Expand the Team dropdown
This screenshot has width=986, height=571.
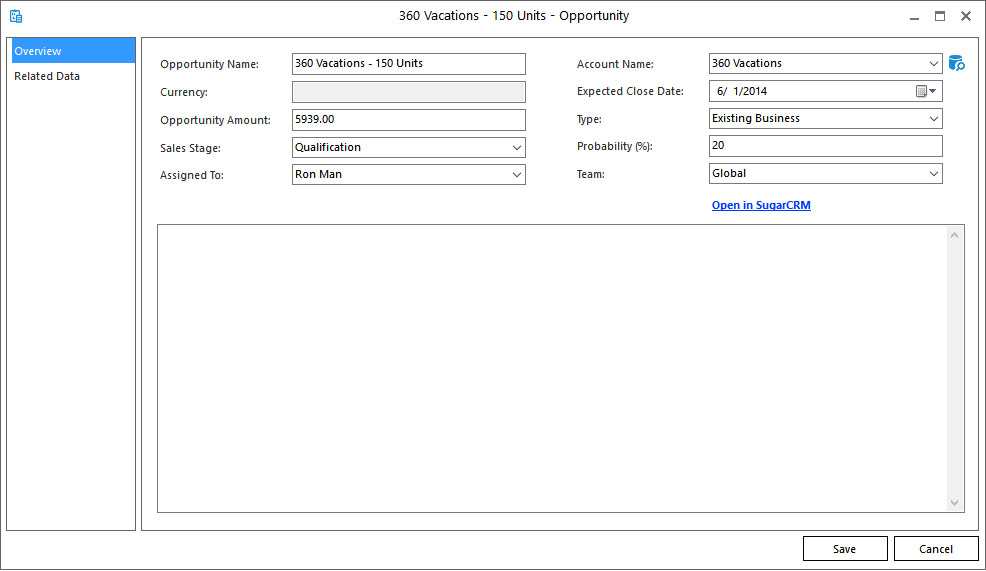(x=933, y=174)
